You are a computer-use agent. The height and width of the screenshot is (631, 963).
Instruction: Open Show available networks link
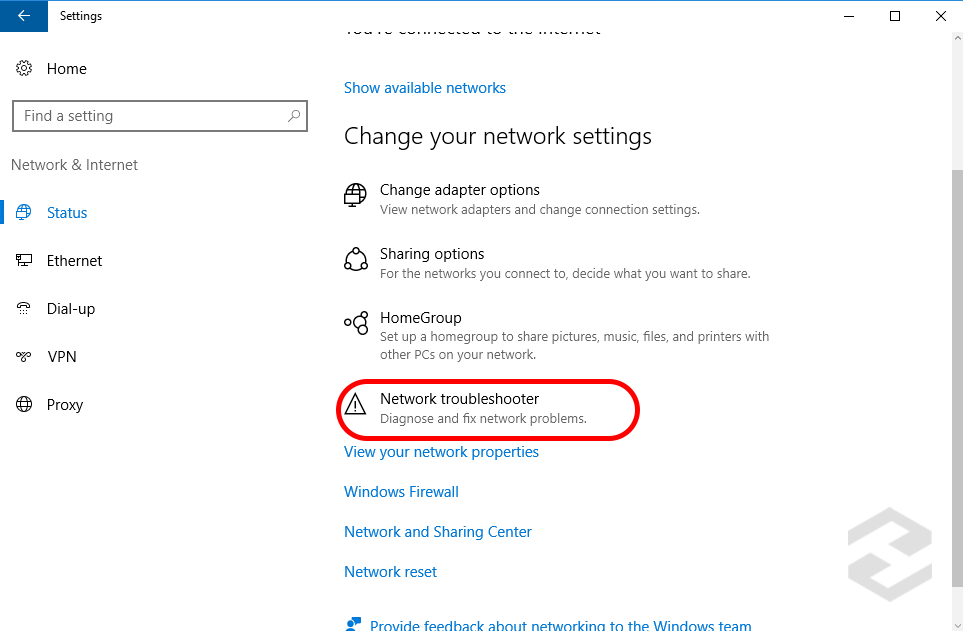(425, 88)
